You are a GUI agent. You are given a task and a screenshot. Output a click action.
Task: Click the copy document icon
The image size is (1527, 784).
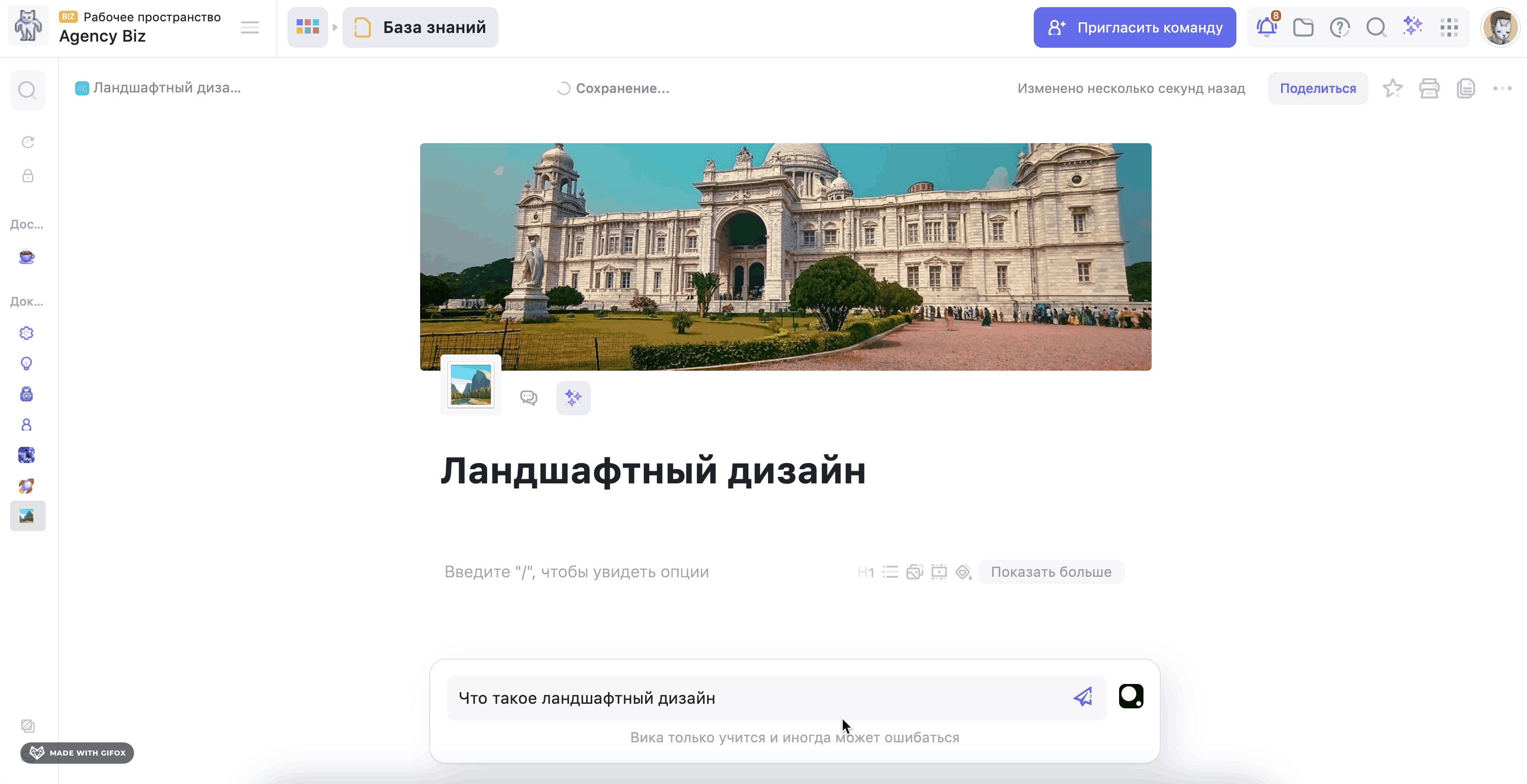(1466, 88)
